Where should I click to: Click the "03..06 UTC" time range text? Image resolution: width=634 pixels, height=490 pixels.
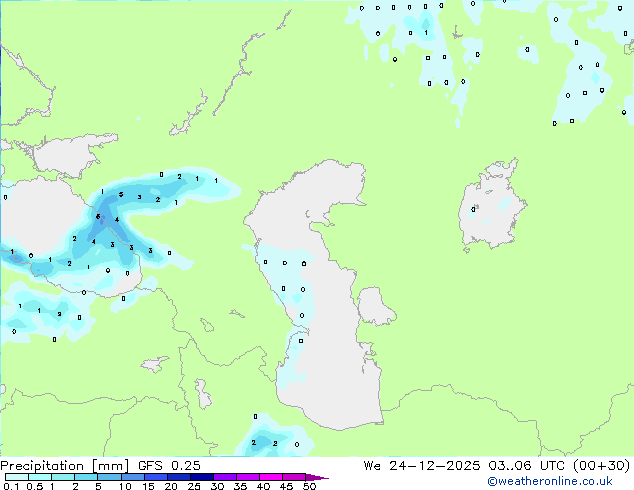coord(526,466)
